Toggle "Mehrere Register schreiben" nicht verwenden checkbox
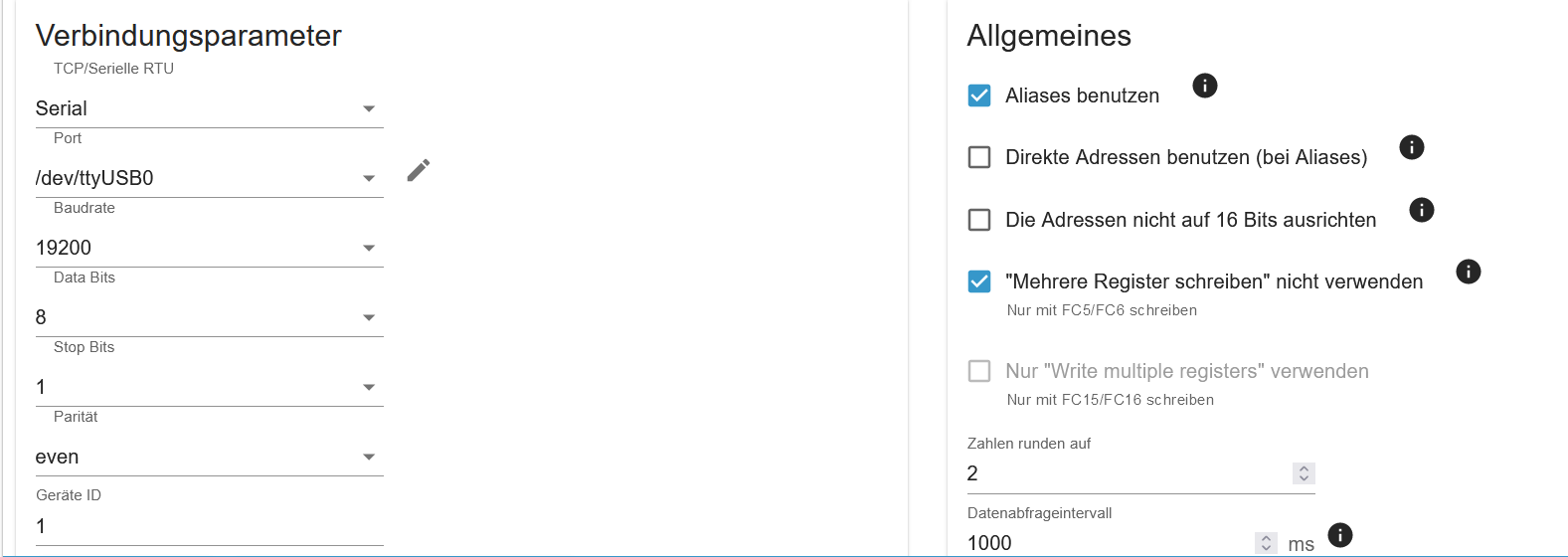This screenshot has height=557, width=1568. pyautogui.click(x=979, y=281)
